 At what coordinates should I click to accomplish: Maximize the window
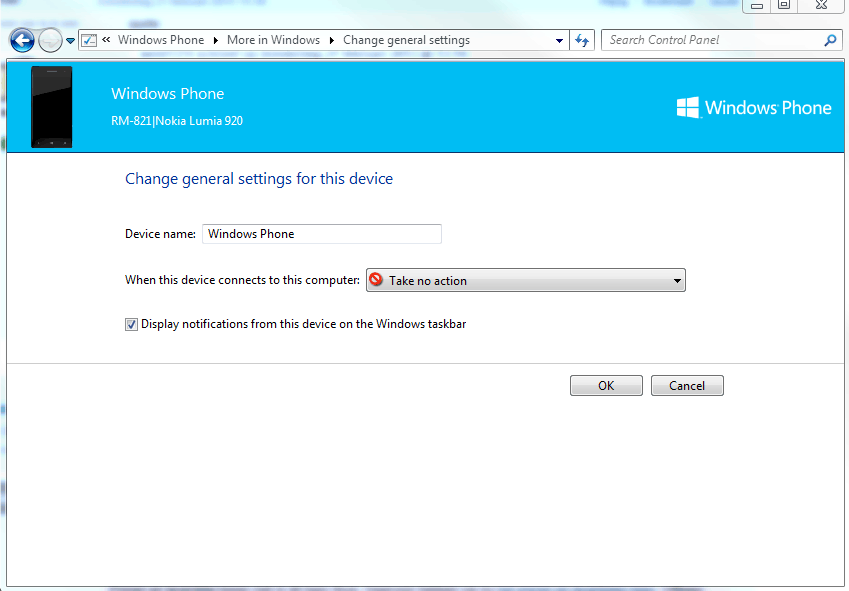point(783,5)
